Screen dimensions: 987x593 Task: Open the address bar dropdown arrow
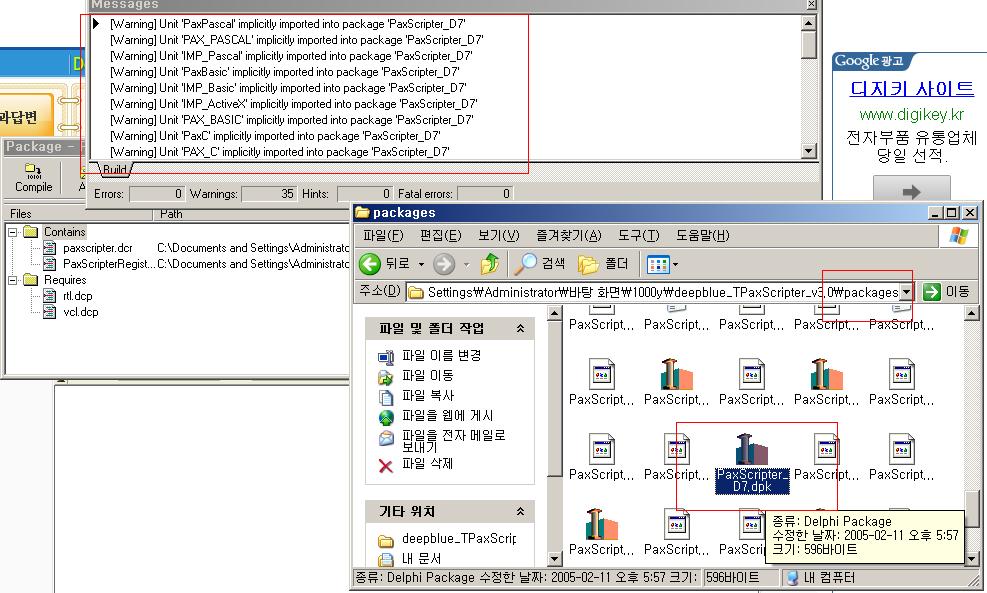click(906, 292)
